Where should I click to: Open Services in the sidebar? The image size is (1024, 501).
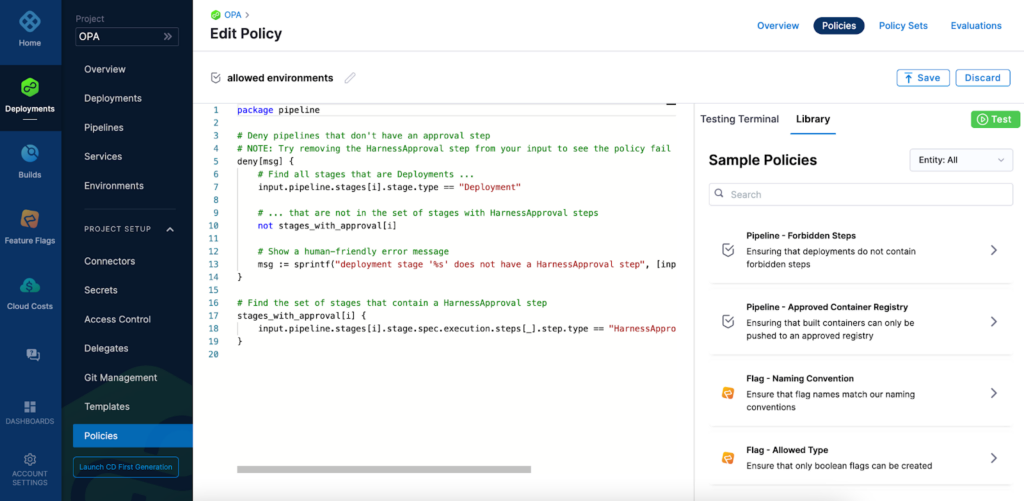point(103,157)
